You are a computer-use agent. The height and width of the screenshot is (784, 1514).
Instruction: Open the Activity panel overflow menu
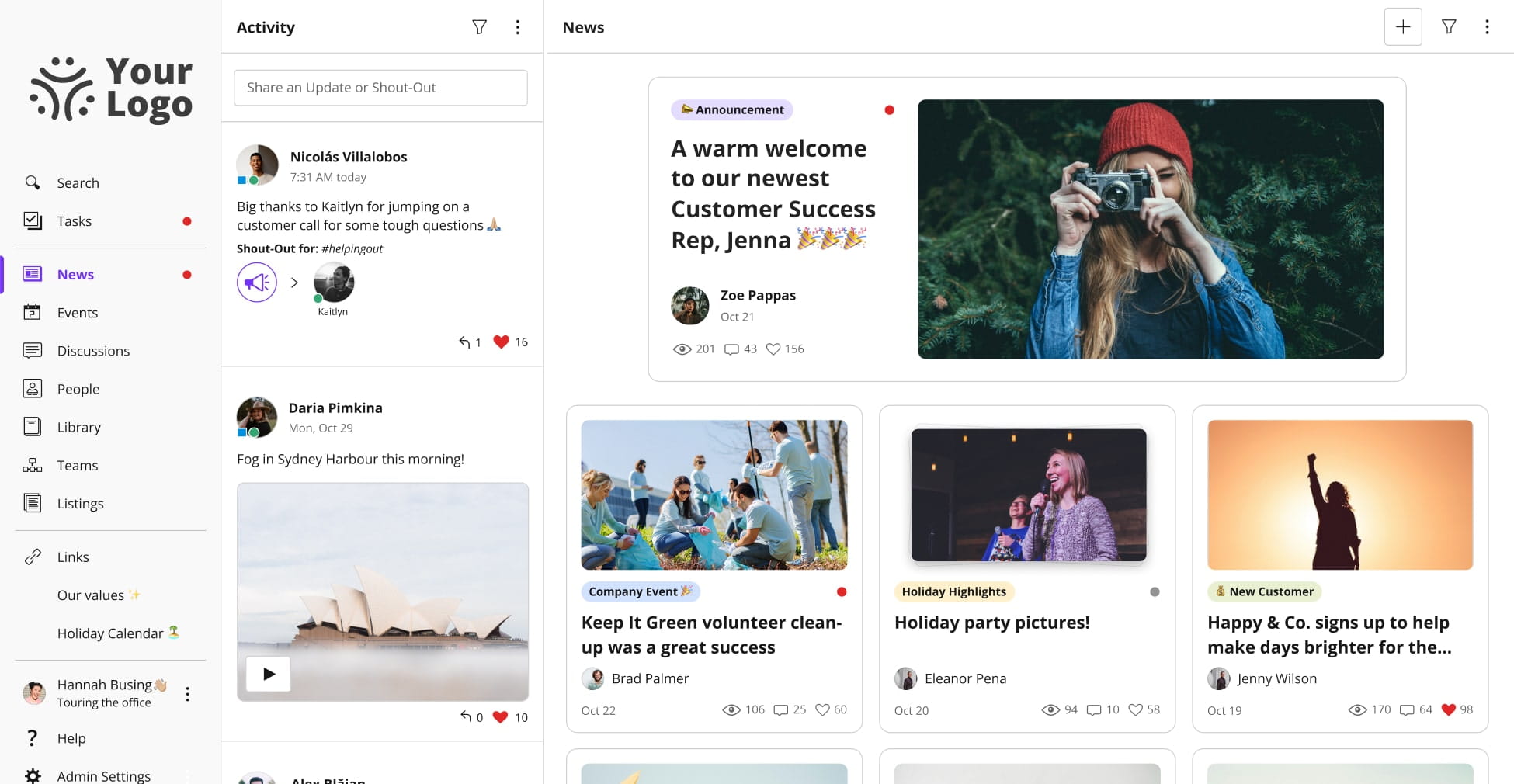pos(517,26)
